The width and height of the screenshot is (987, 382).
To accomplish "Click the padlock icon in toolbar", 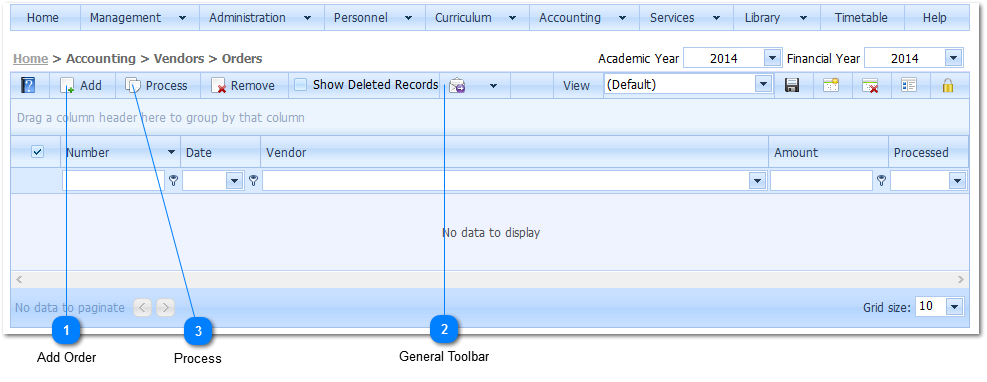I will pyautogui.click(x=947, y=86).
